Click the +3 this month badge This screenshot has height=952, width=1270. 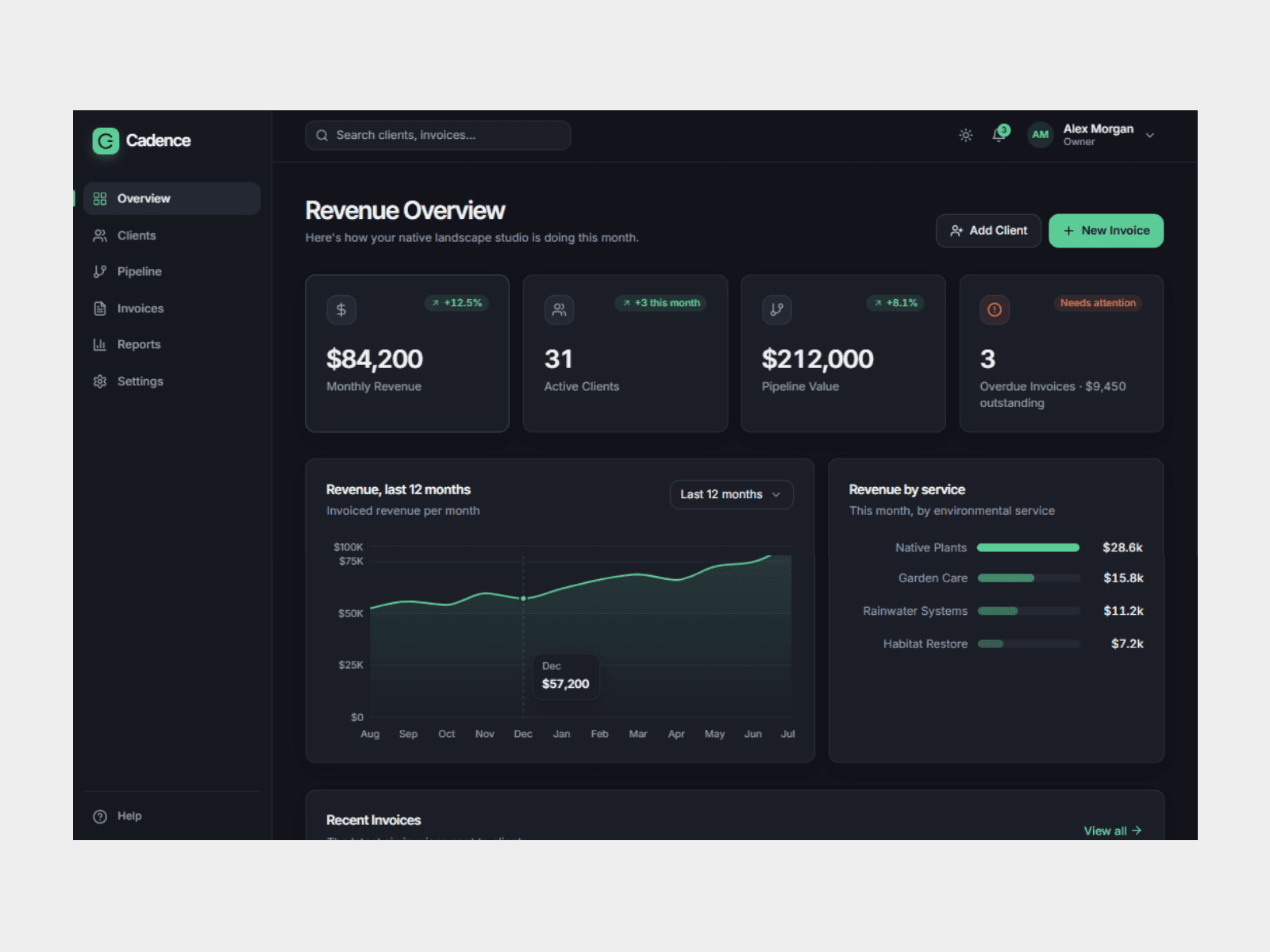pos(660,303)
